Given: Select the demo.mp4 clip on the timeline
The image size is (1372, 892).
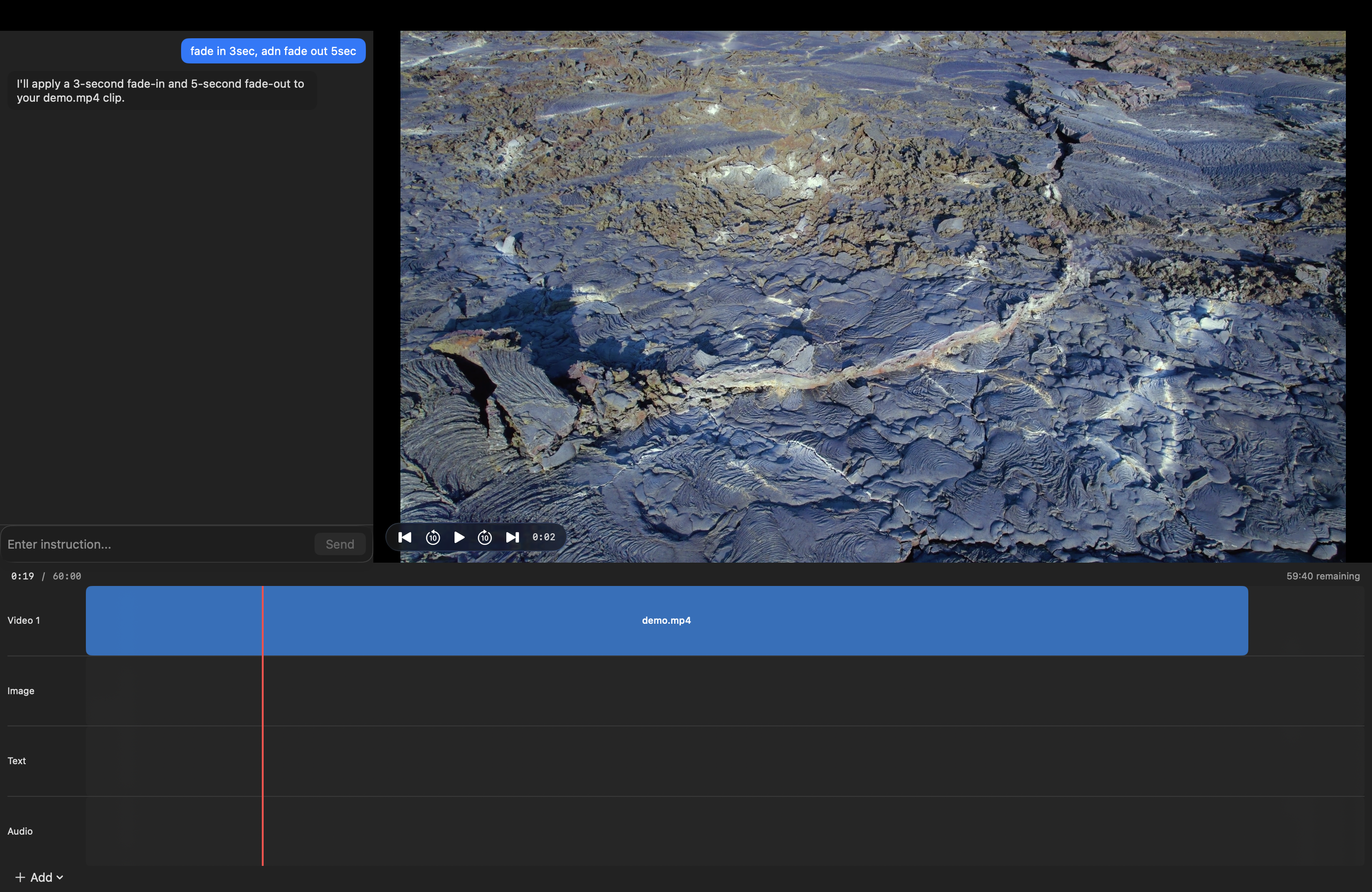Looking at the screenshot, I should pos(666,620).
